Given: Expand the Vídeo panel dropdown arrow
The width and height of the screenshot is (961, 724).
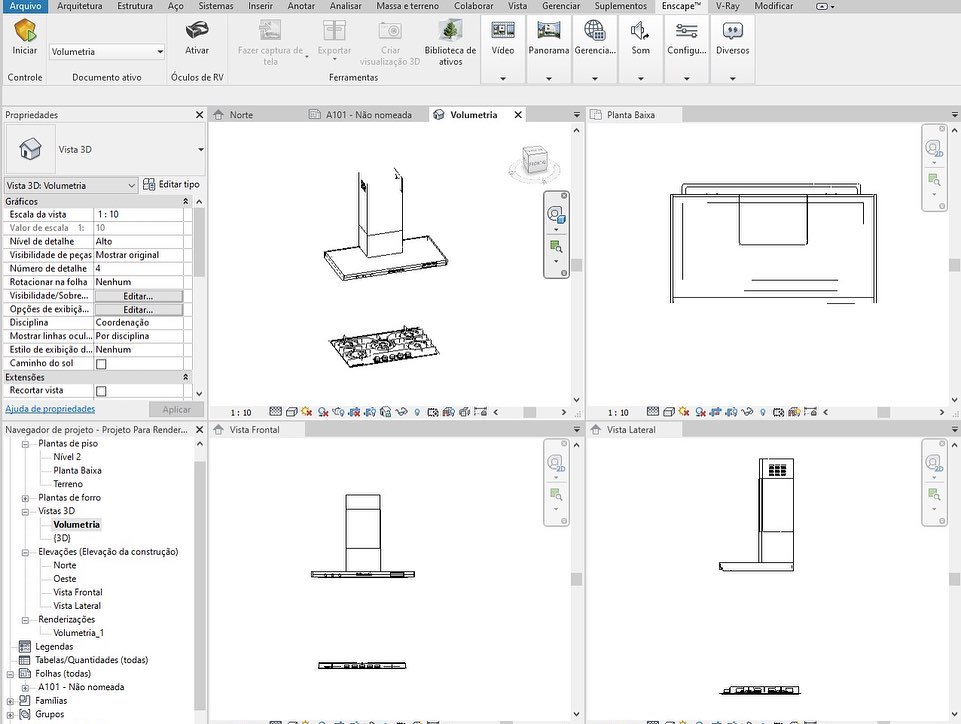Looking at the screenshot, I should click(x=503, y=78).
